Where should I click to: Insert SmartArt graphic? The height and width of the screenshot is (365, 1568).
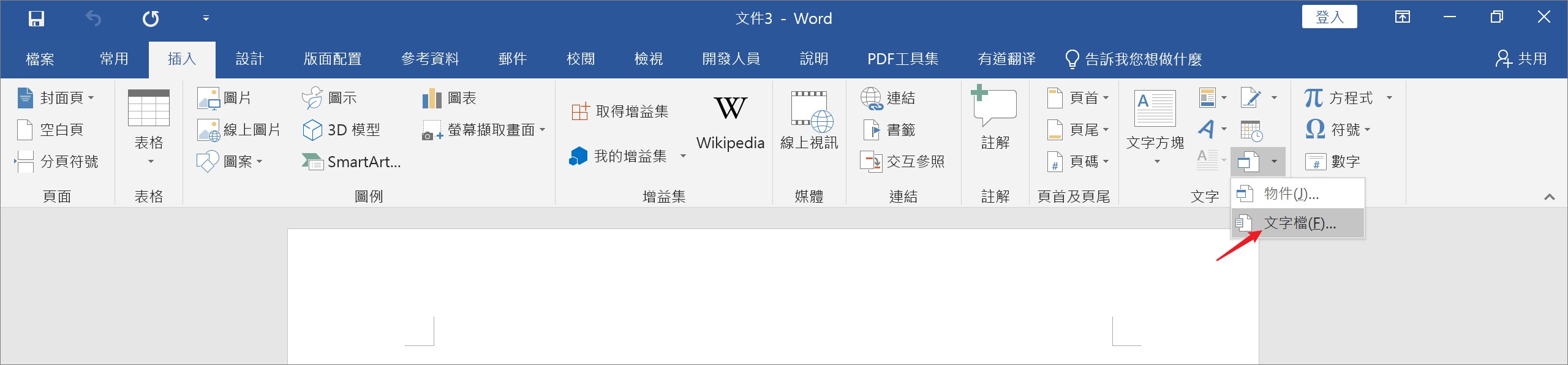[352, 162]
